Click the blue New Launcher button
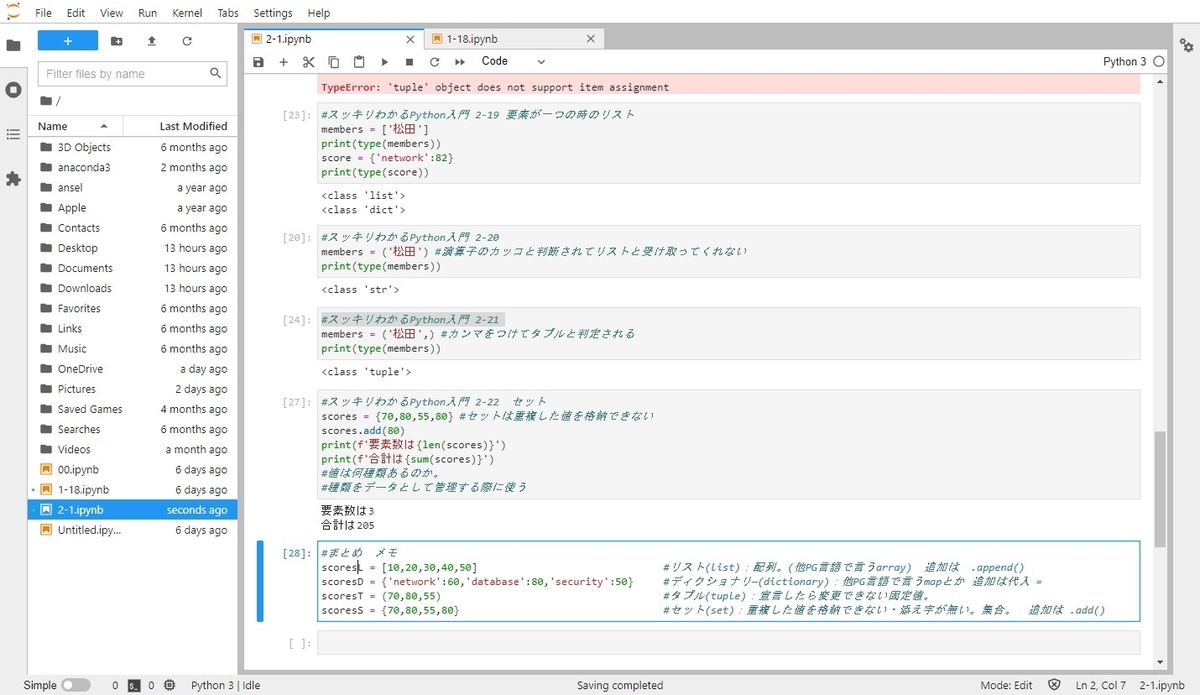 coord(68,41)
